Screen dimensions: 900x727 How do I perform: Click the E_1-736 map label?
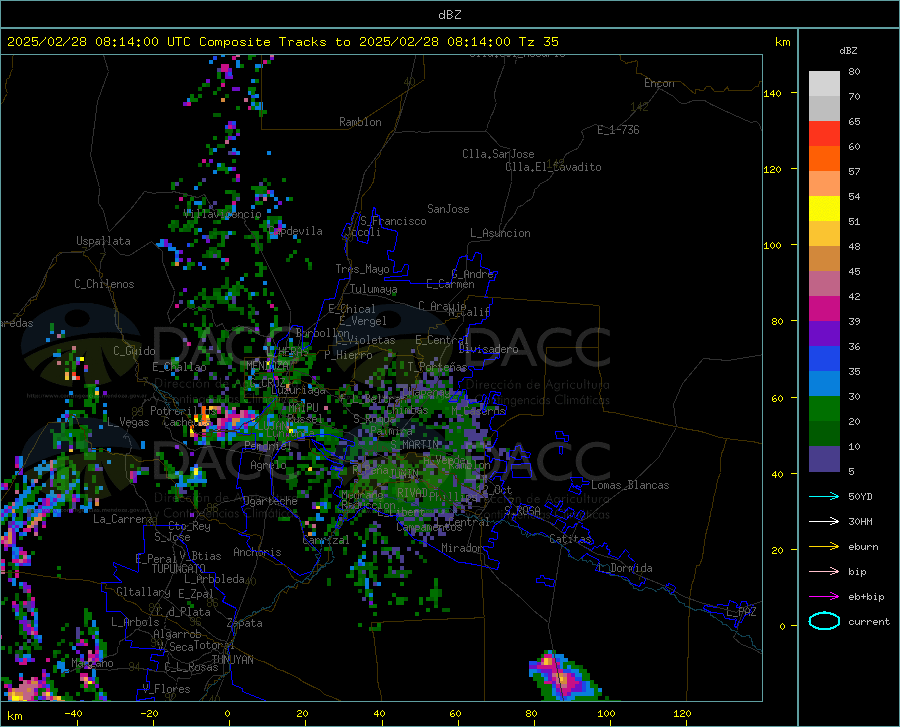[618, 130]
